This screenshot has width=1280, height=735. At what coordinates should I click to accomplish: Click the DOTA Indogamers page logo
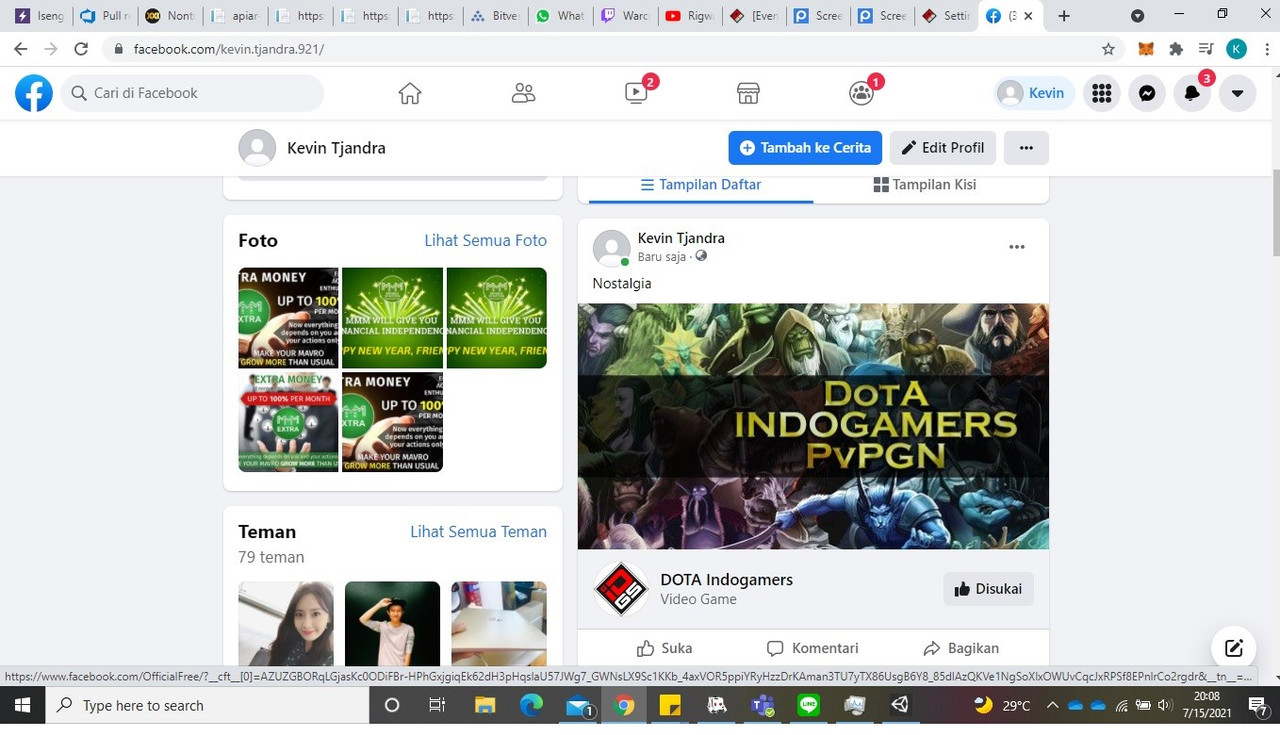[621, 589]
